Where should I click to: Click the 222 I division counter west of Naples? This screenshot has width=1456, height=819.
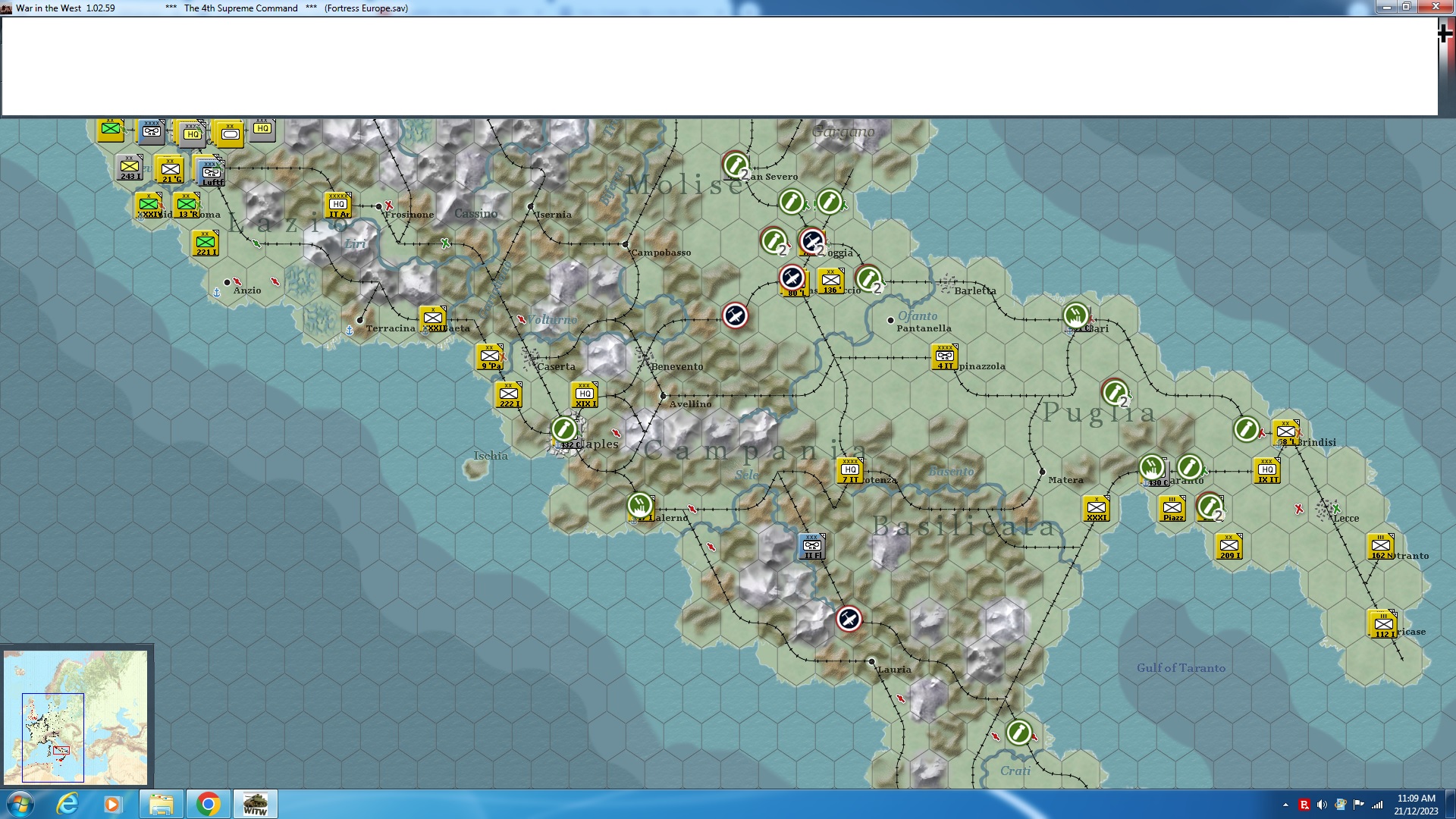coord(509,395)
